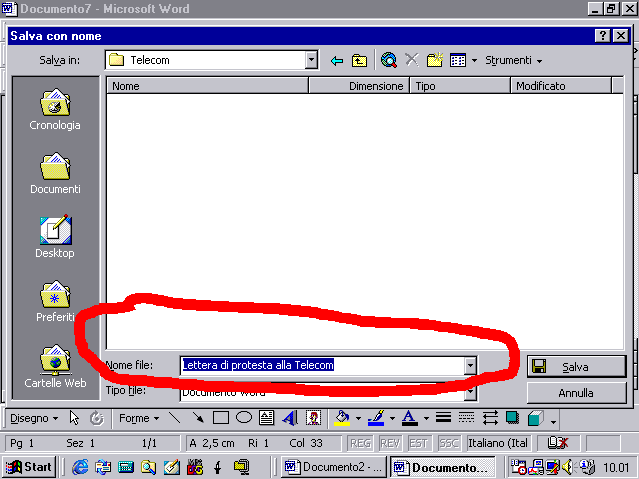
Task: Click the volume speaker tray icon
Action: [x=566, y=467]
